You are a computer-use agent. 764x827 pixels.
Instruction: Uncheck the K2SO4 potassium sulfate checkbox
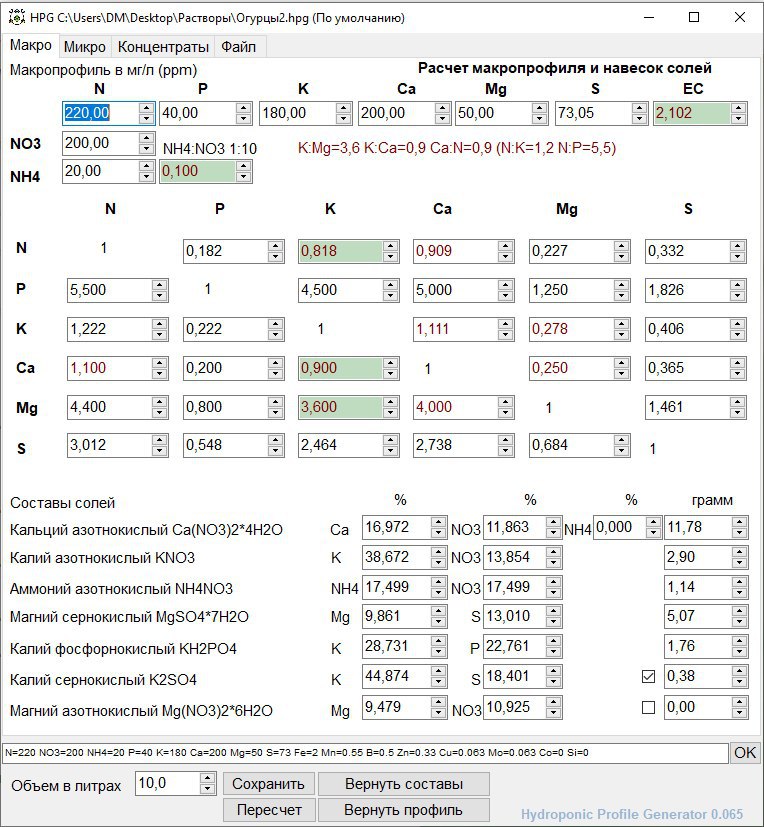tap(648, 676)
